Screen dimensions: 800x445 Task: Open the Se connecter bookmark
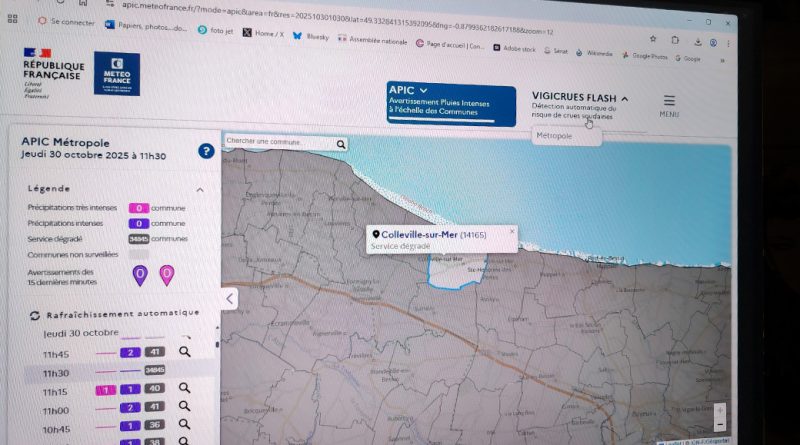[x=66, y=21]
